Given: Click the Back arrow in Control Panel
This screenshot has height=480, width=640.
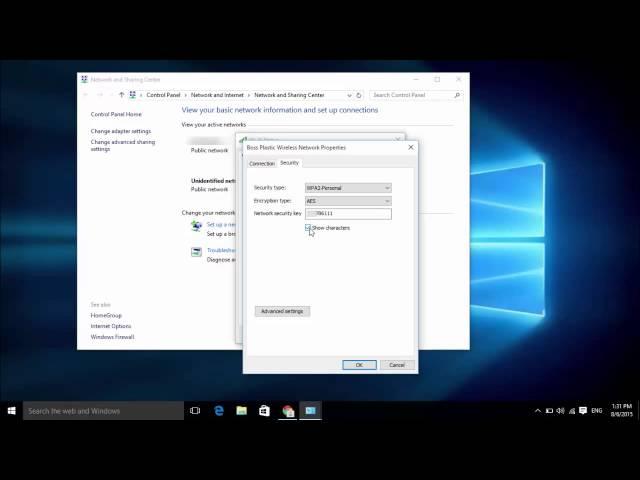Looking at the screenshot, I should tap(86, 95).
